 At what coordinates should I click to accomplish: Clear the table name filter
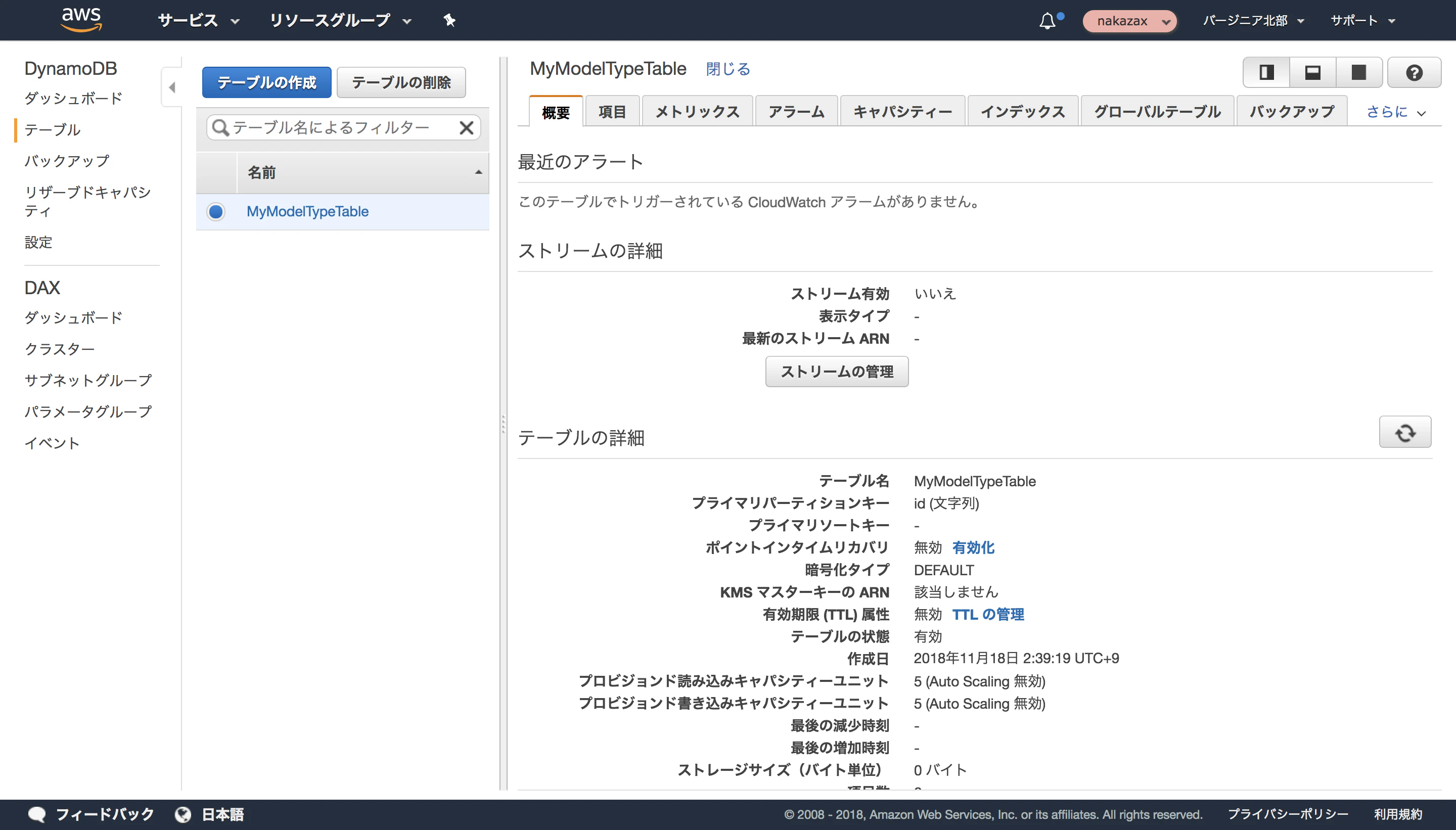point(466,127)
